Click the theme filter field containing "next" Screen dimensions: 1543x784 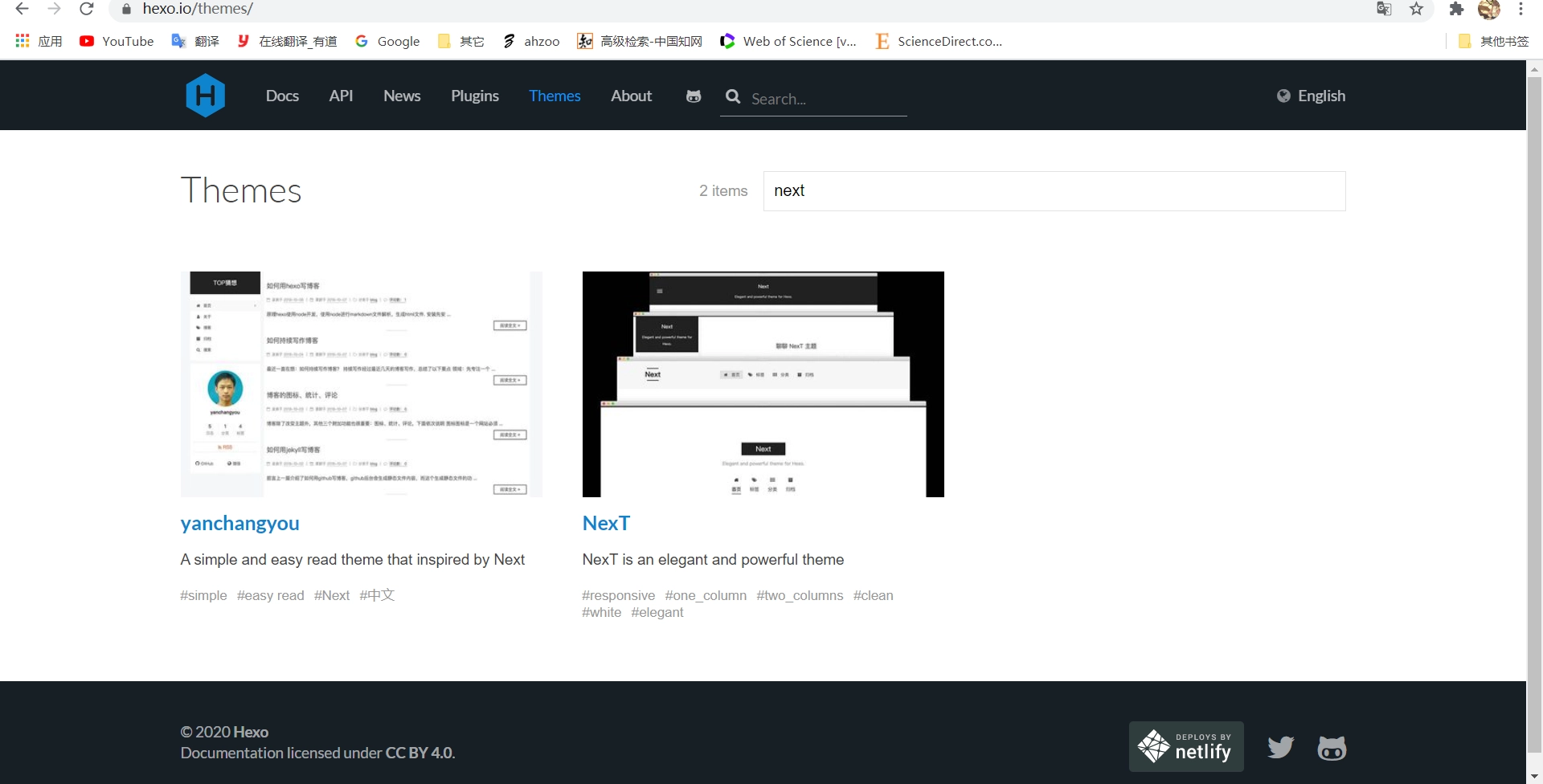pyautogui.click(x=1054, y=190)
